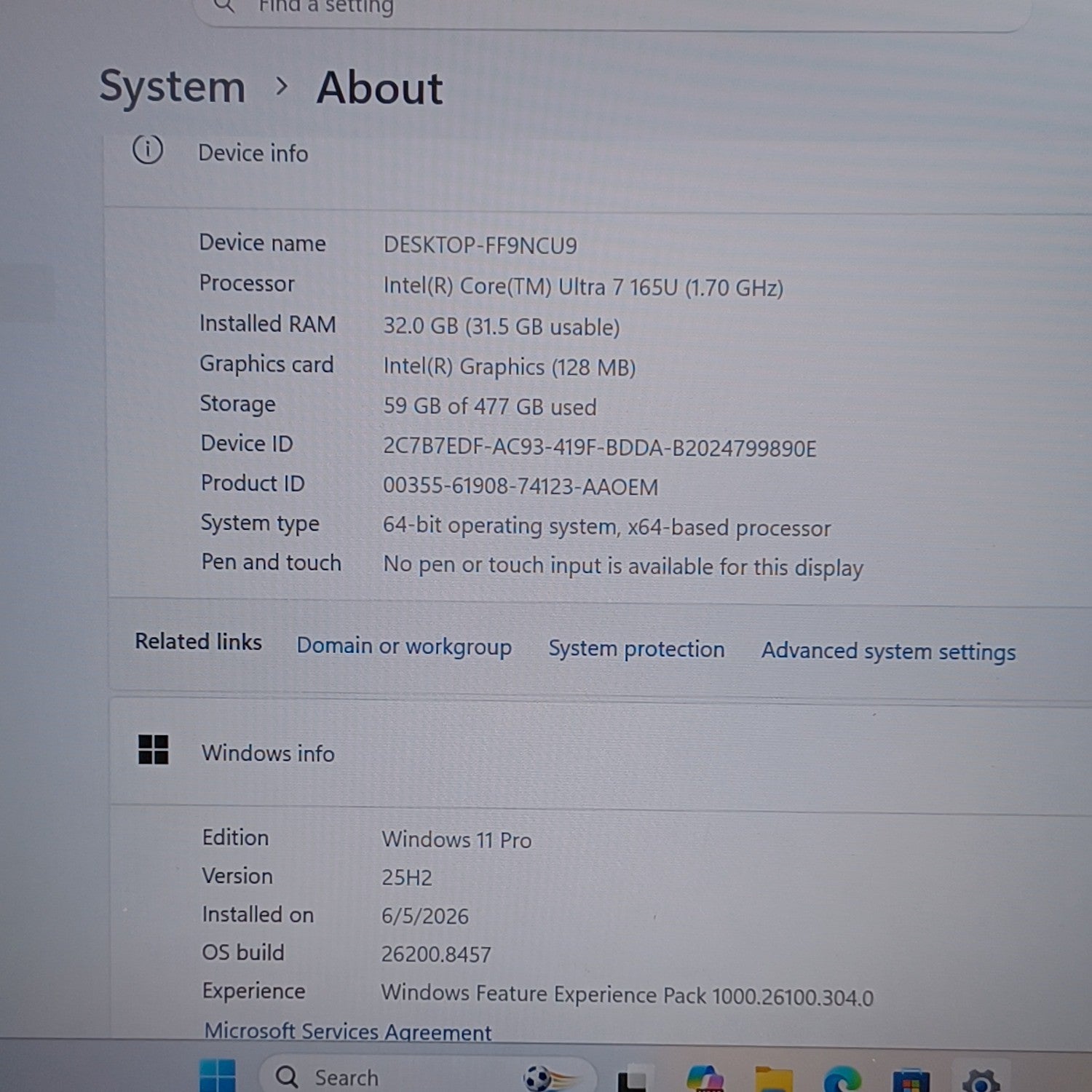Click the Product ID label
Viewport: 1092px width, 1092px height.
click(x=253, y=483)
